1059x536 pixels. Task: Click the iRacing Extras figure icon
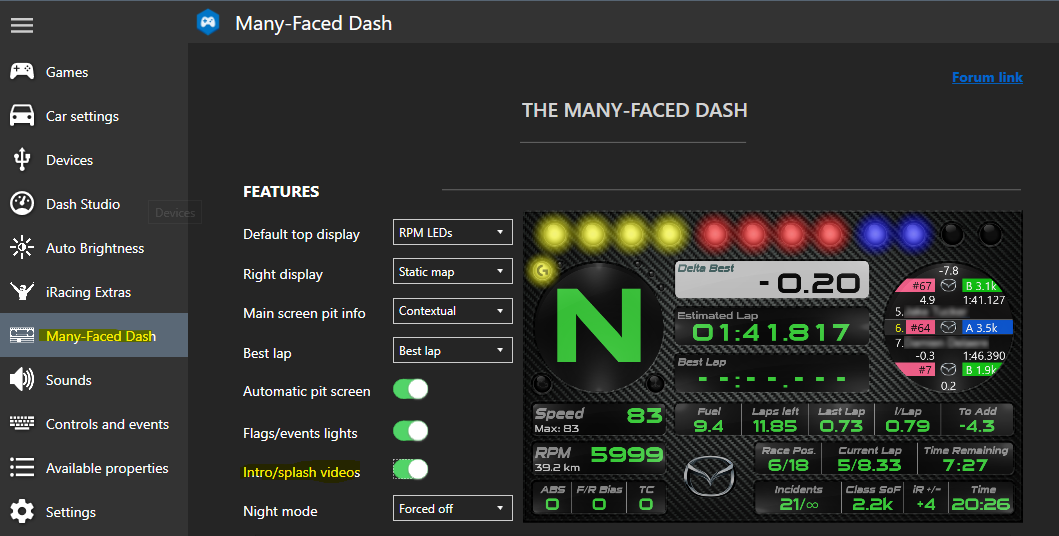click(22, 292)
